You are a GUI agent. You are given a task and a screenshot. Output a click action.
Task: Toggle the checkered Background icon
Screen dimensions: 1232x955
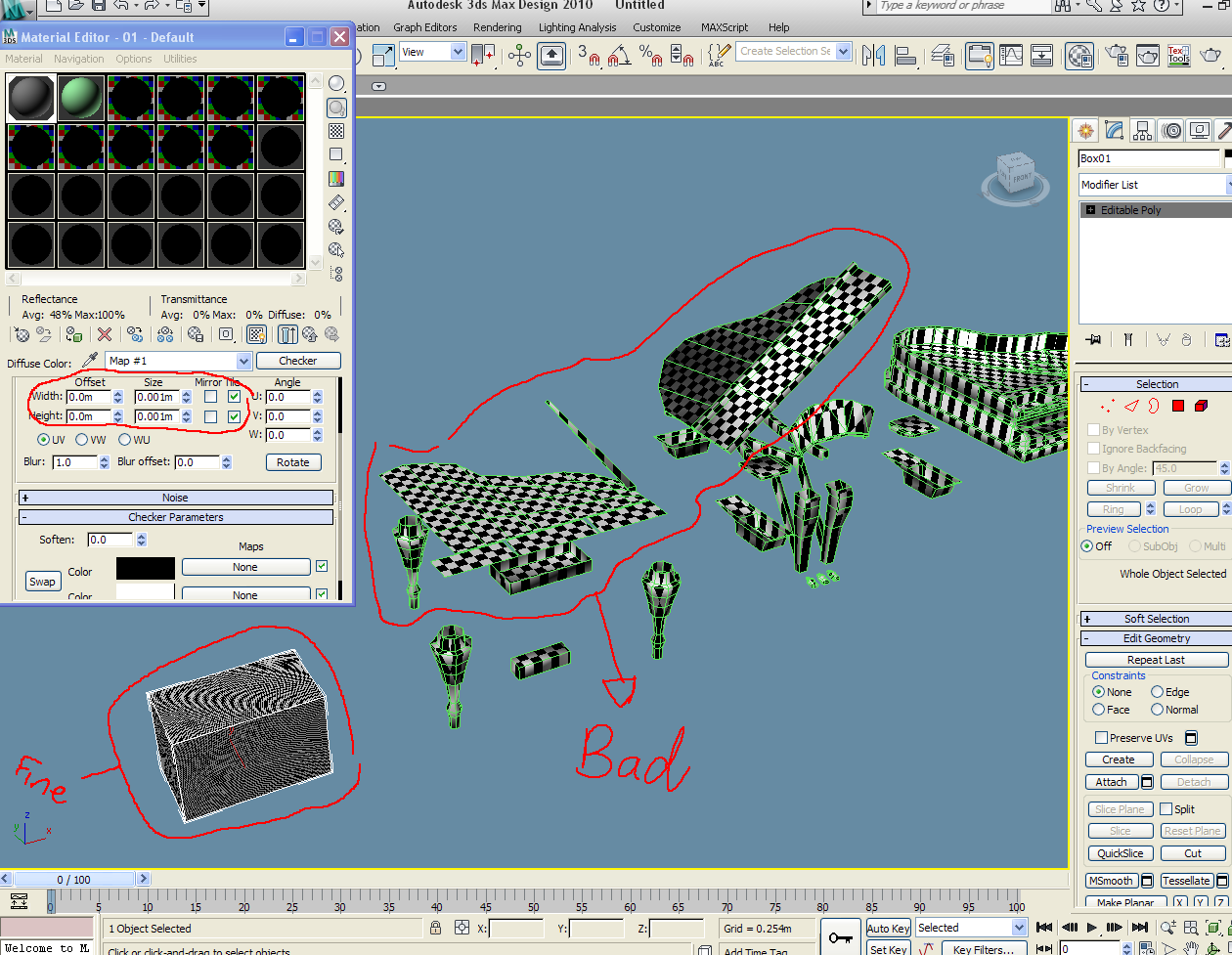click(x=336, y=131)
